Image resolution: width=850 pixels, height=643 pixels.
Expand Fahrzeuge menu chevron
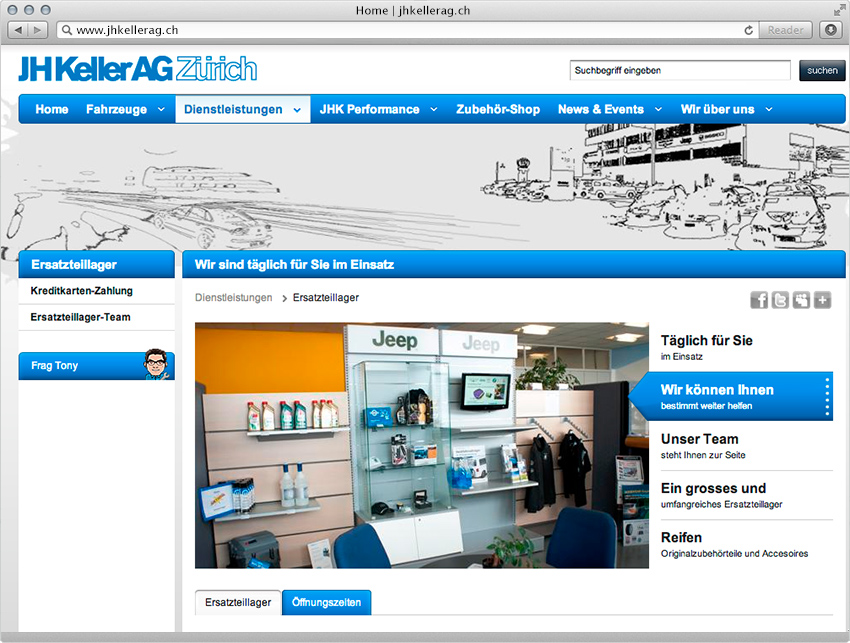(x=161, y=110)
